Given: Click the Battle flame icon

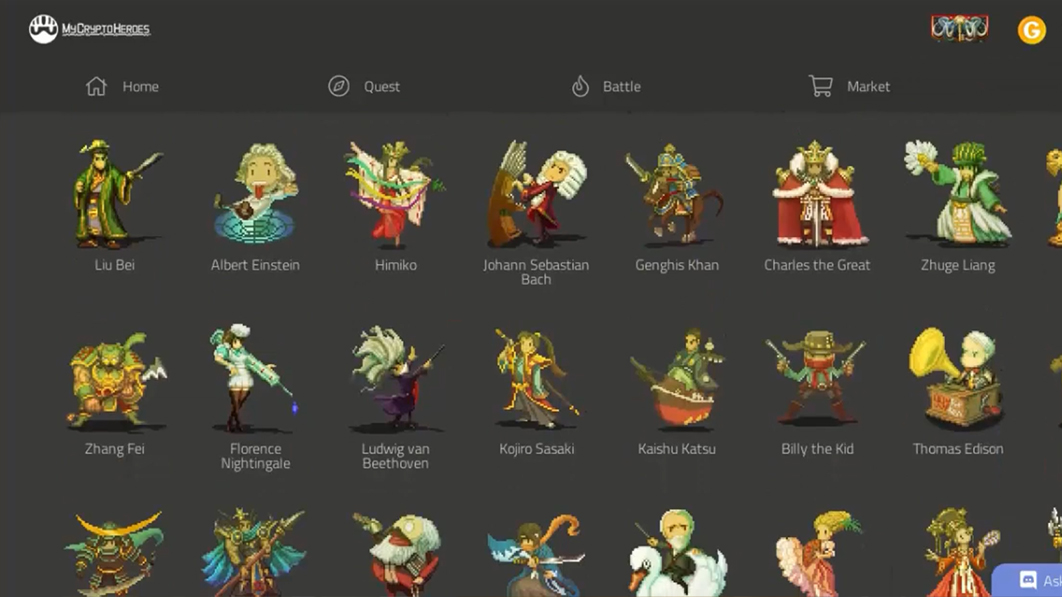Looking at the screenshot, I should point(580,87).
